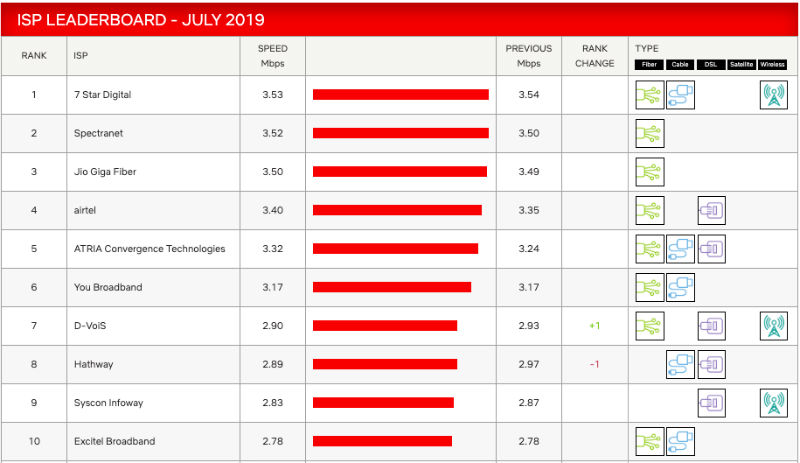Viewport: 800px width, 463px height.
Task: Click the Fiber icon in Jio Giga Fiber row
Action: pos(649,172)
